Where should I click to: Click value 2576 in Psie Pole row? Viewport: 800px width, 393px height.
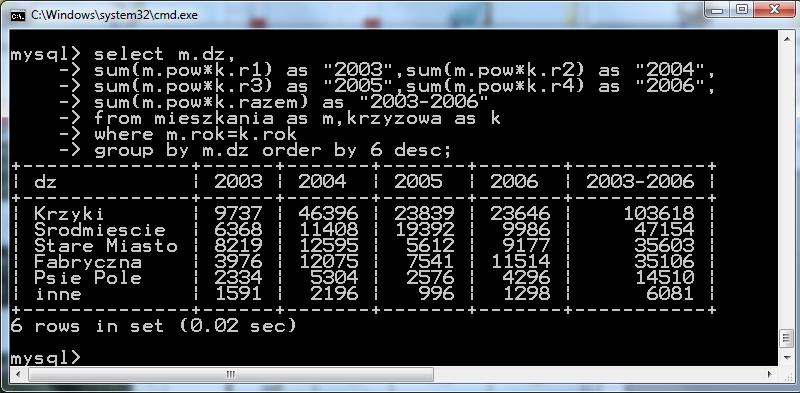coord(431,278)
